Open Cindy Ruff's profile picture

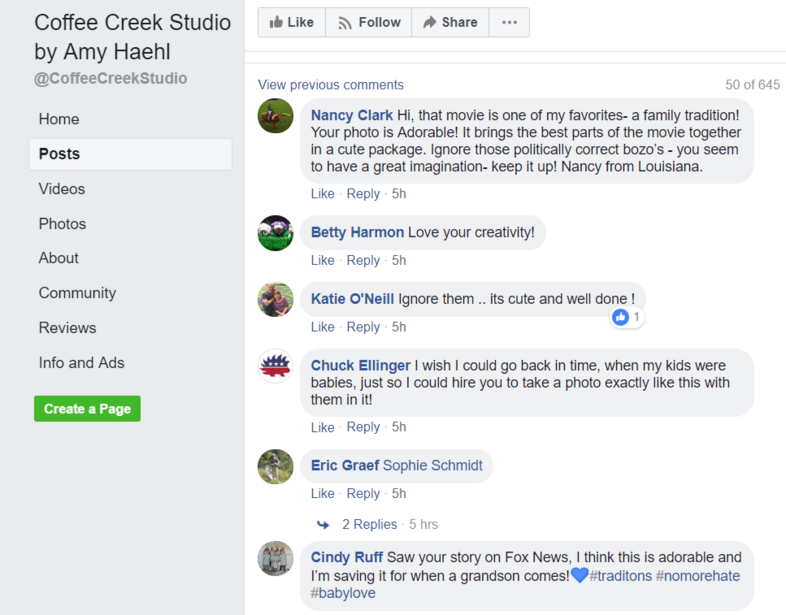click(x=275, y=558)
